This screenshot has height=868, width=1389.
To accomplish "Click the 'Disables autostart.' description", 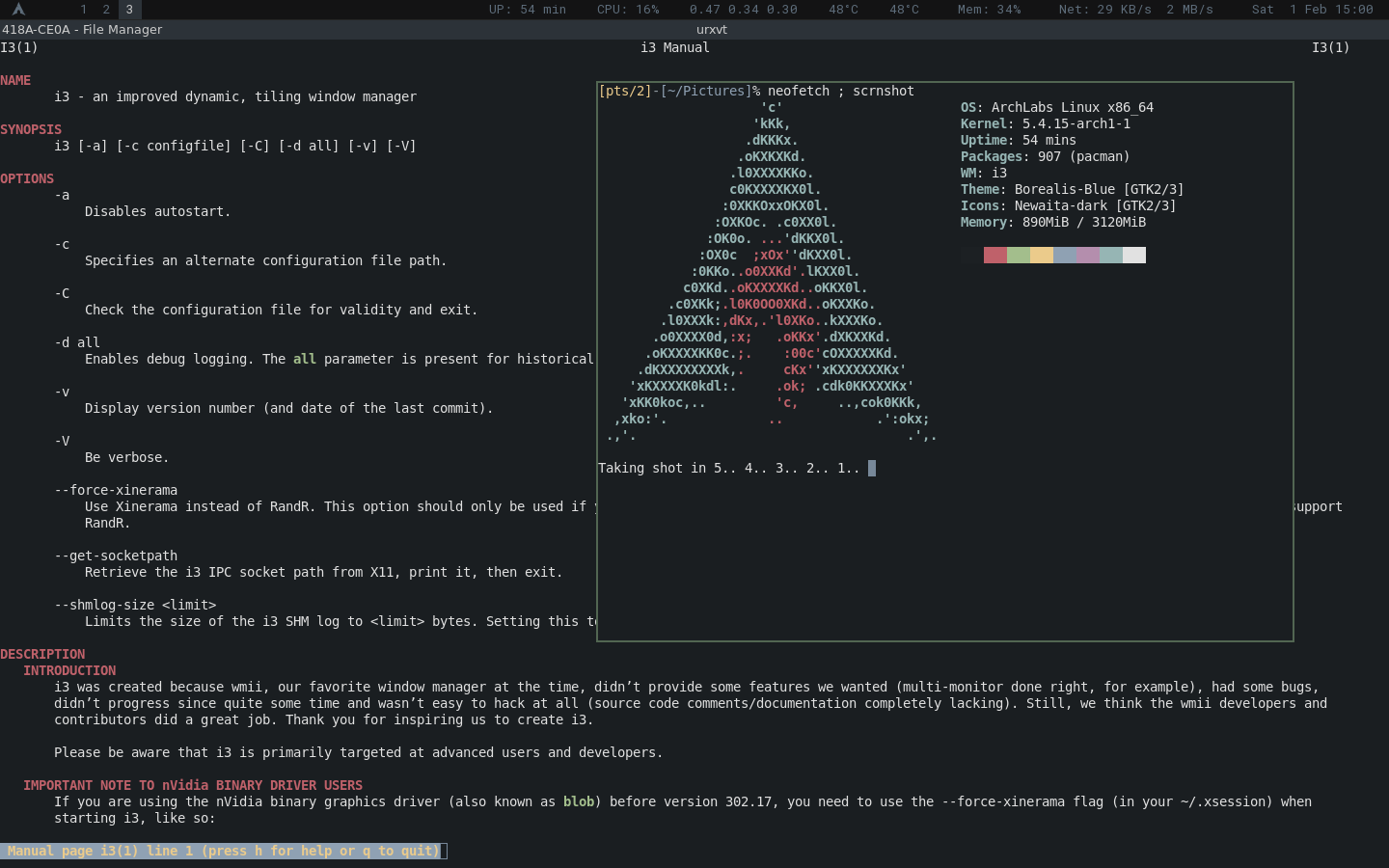I will pyautogui.click(x=158, y=211).
